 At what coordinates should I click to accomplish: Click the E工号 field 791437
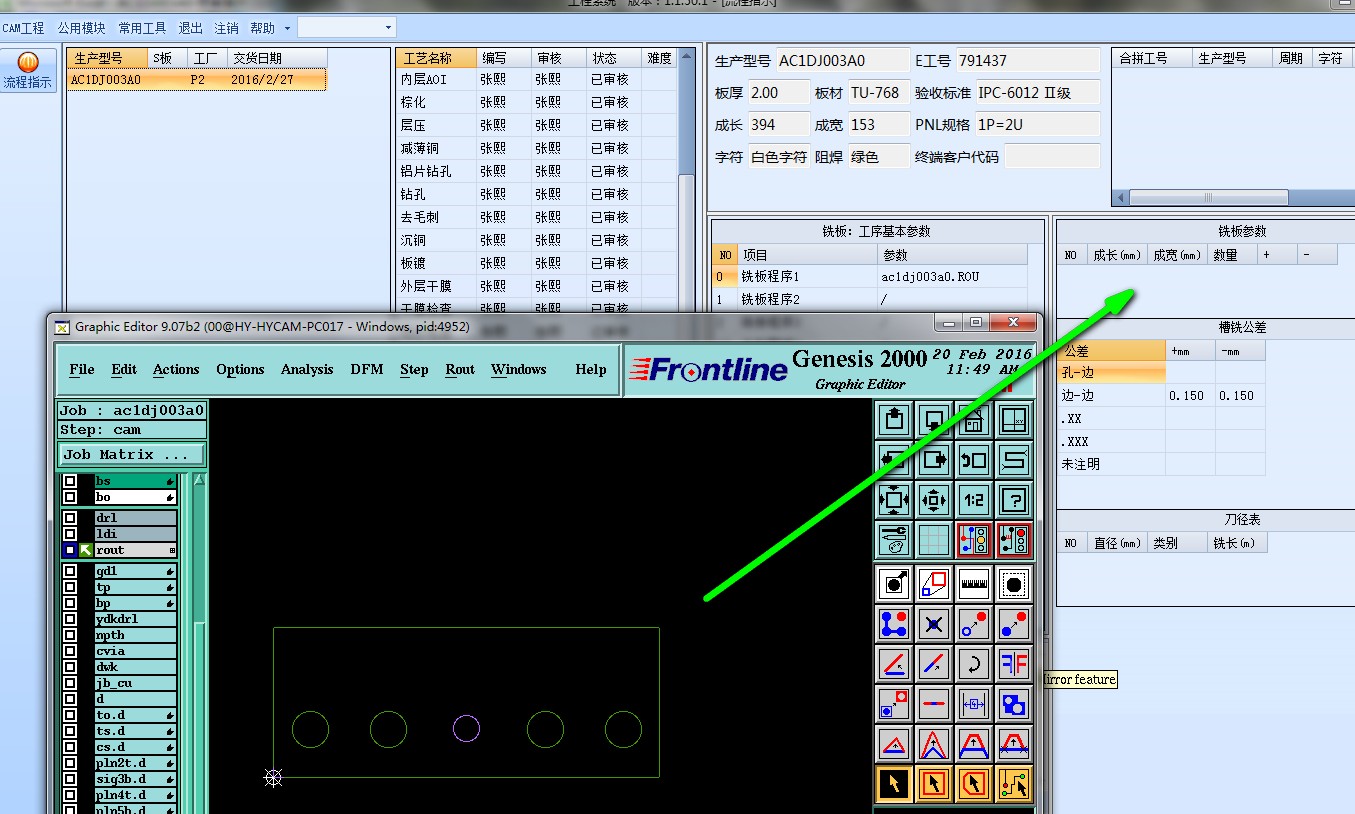tap(1028, 61)
